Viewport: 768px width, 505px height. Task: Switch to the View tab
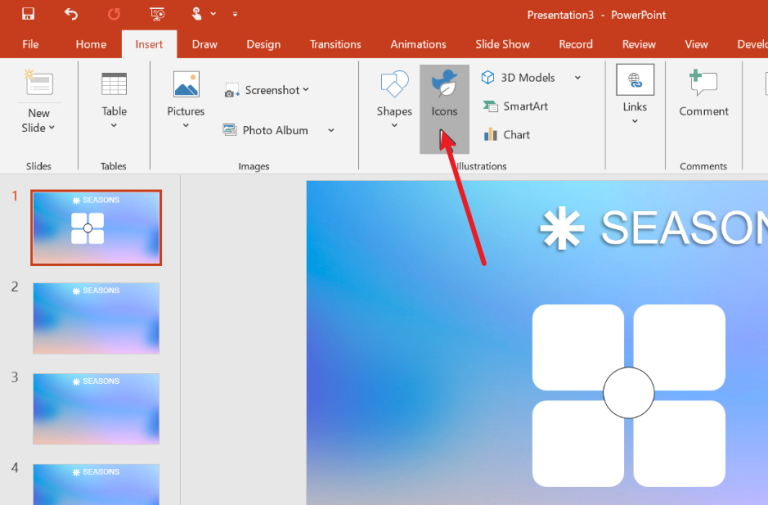(696, 45)
